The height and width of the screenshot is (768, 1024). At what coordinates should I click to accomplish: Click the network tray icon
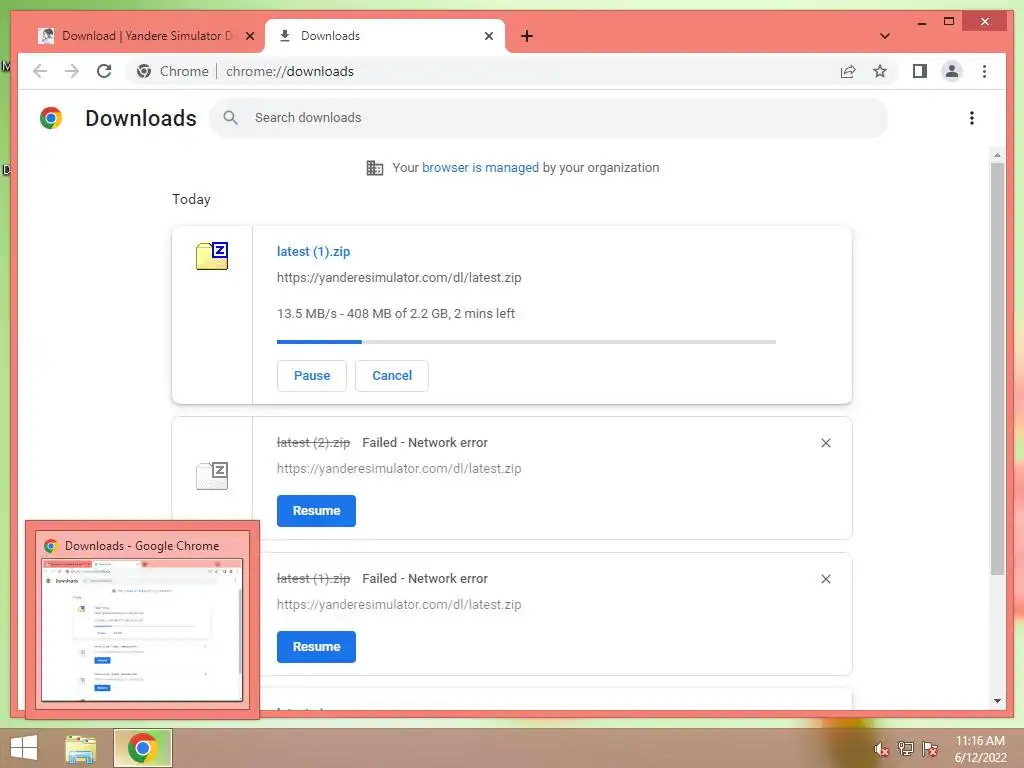(x=906, y=748)
